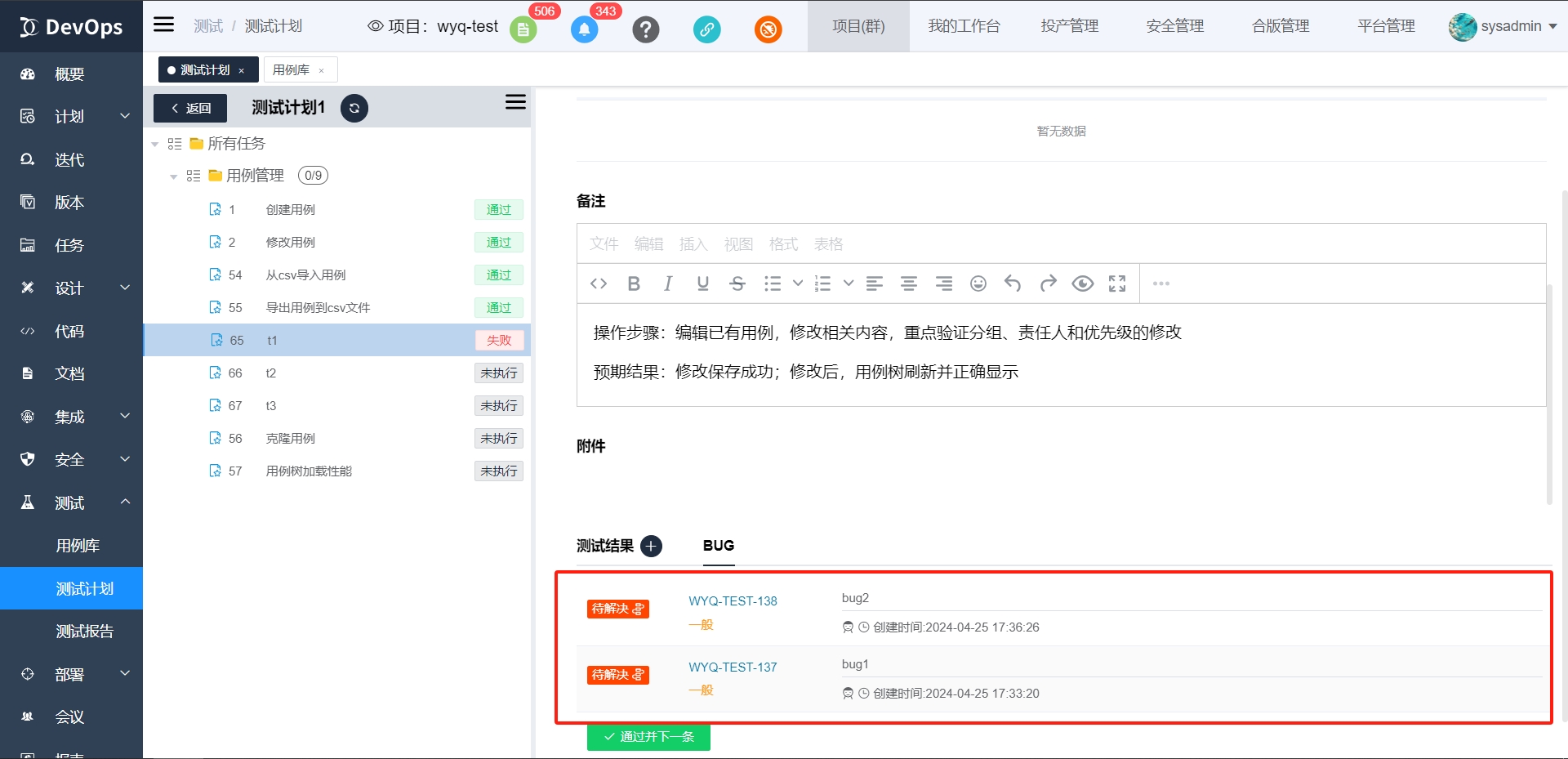The height and width of the screenshot is (759, 1568).
Task: Apply strikethrough formatting in the editor
Action: (x=737, y=284)
